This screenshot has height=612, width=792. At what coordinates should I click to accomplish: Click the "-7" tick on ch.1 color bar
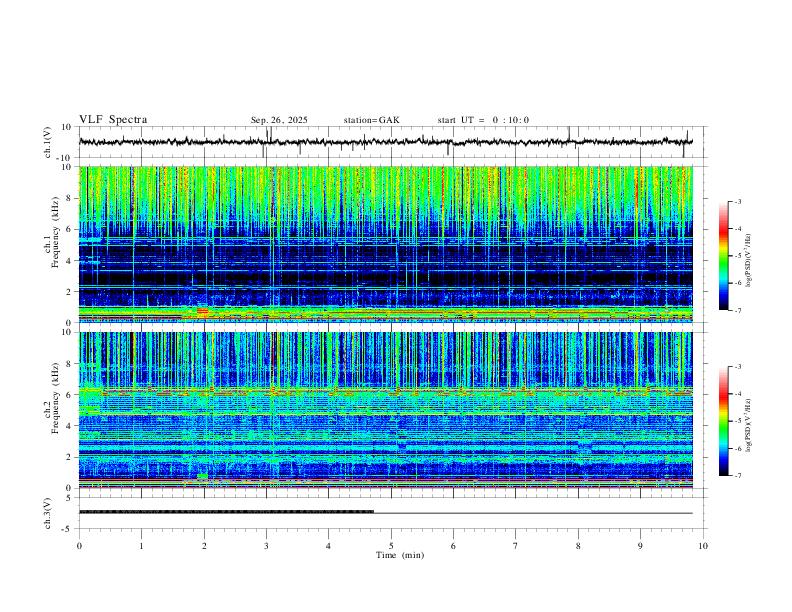click(738, 311)
